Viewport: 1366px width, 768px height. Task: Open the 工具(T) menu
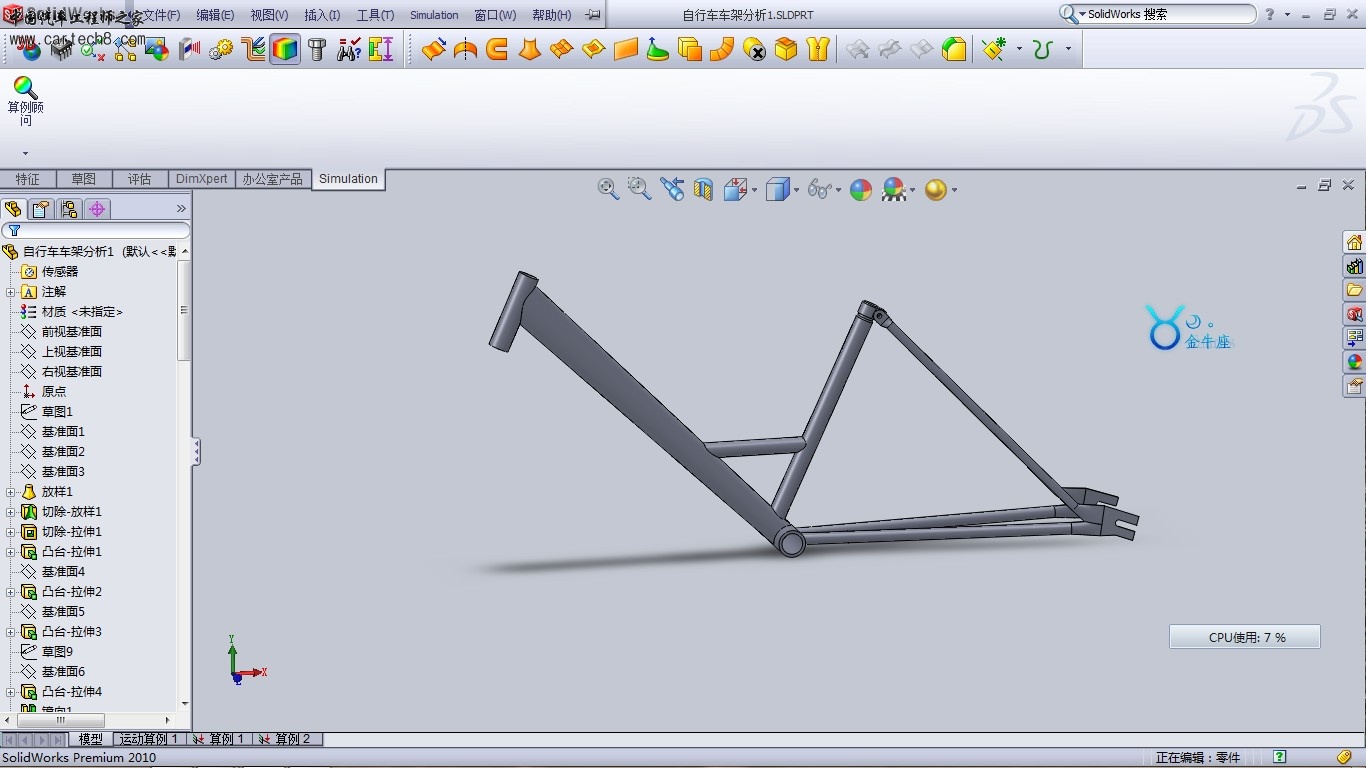click(375, 15)
